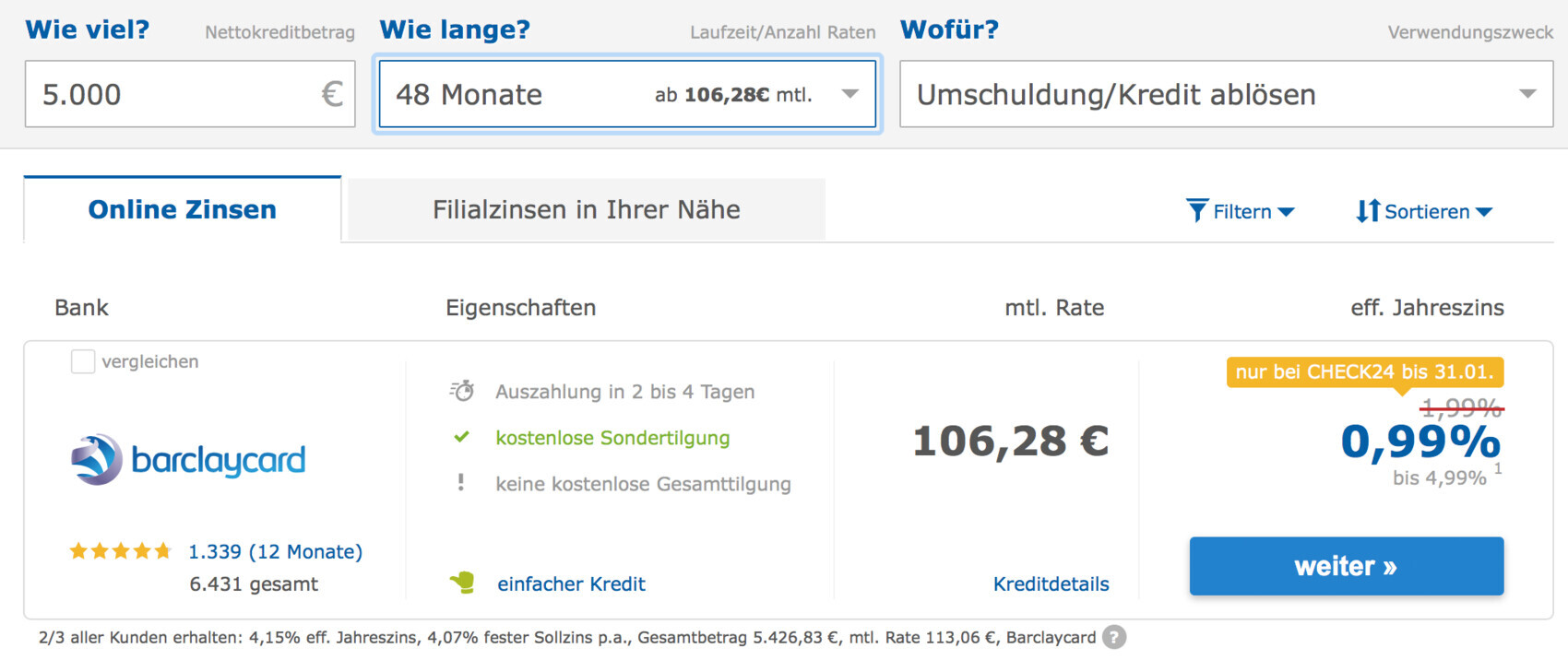Click the green hand einfacher Kredit icon
This screenshot has width=1568, height=660.
point(462,583)
